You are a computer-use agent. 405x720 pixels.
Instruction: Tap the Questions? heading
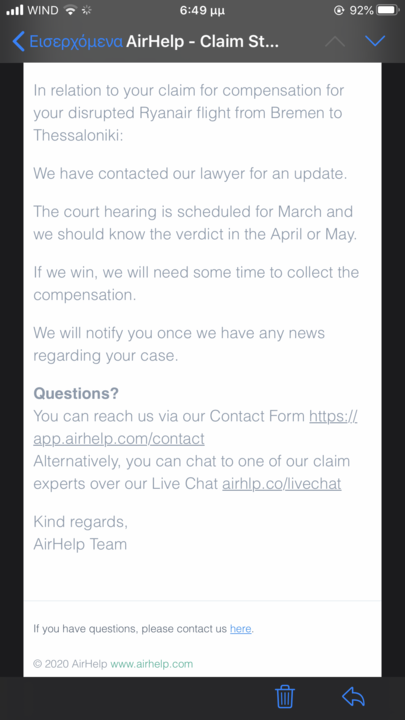pos(76,394)
